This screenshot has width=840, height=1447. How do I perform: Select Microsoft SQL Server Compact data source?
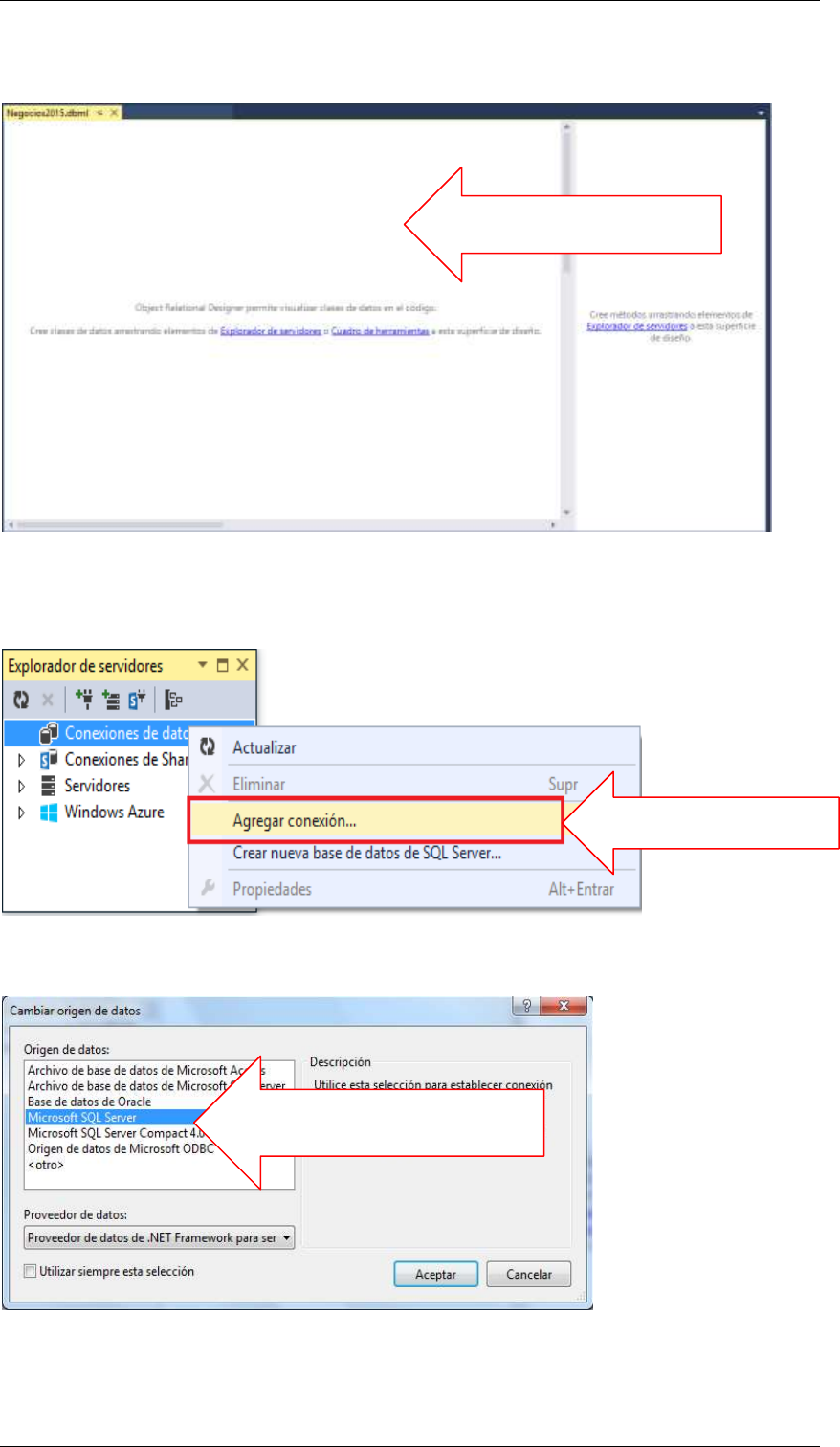point(115,1132)
